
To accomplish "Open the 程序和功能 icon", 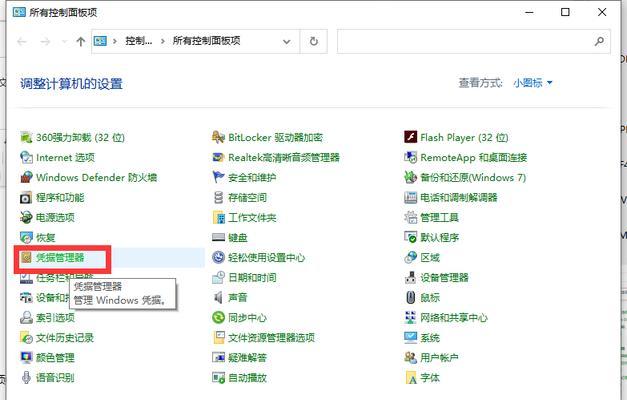I will click(26, 198).
